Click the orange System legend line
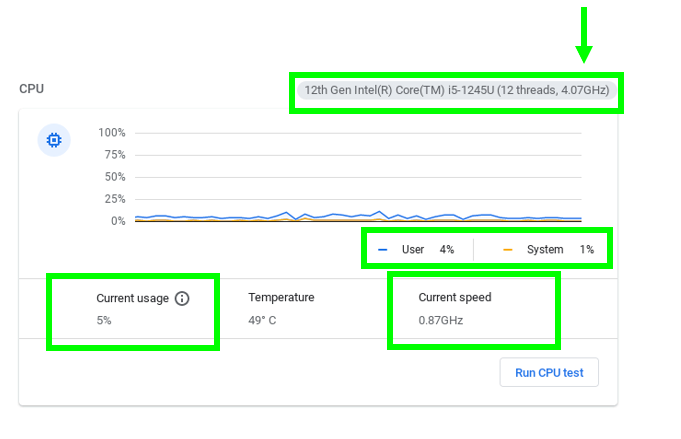The width and height of the screenshot is (681, 439). point(508,249)
